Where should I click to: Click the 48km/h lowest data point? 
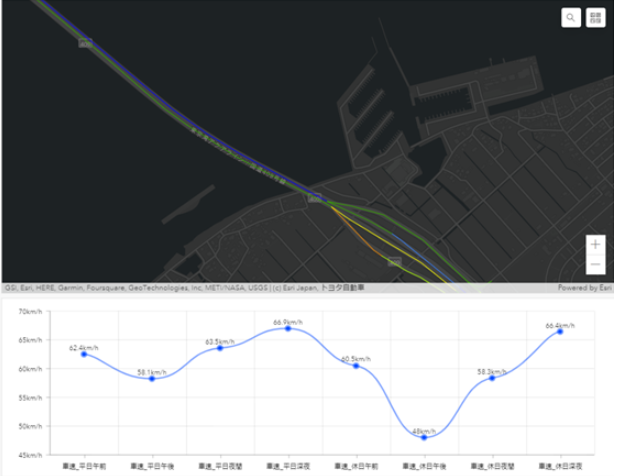click(424, 437)
